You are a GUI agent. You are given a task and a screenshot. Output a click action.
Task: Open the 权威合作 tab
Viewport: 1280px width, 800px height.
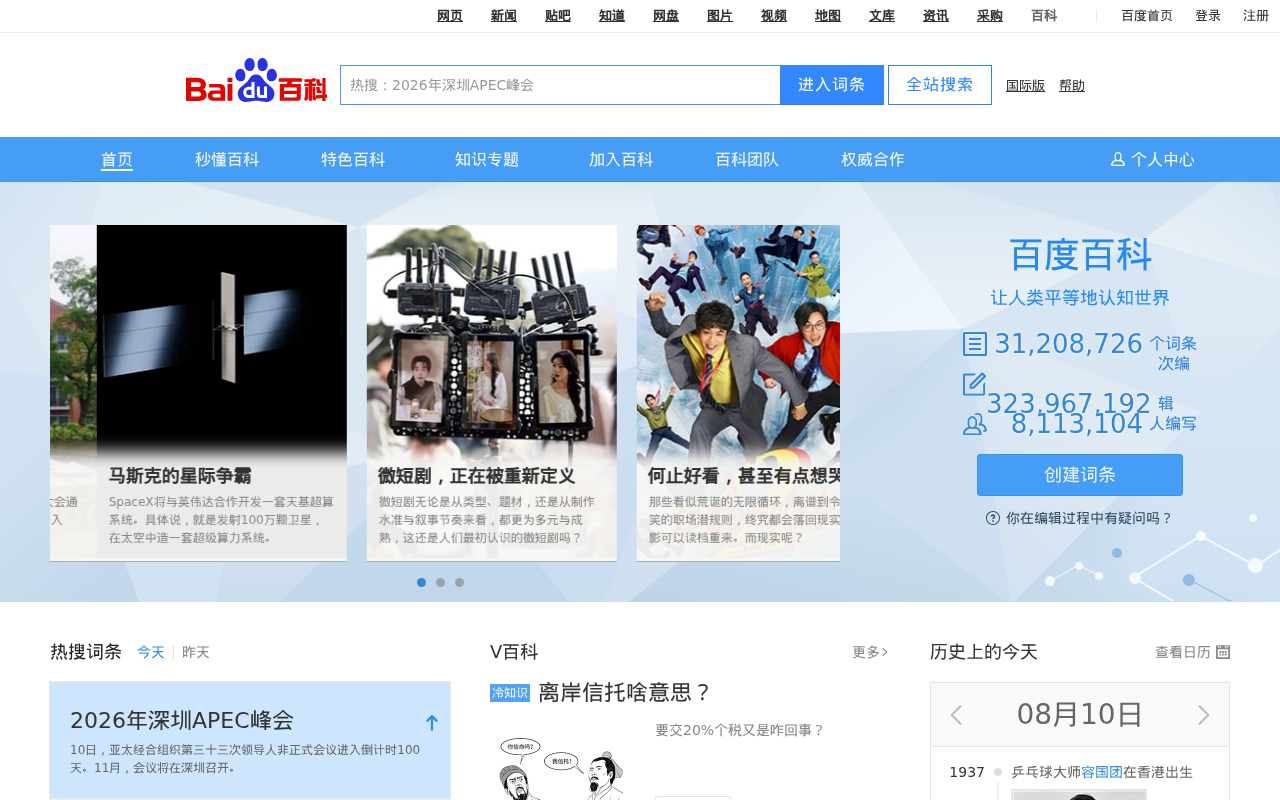pyautogui.click(x=873, y=160)
